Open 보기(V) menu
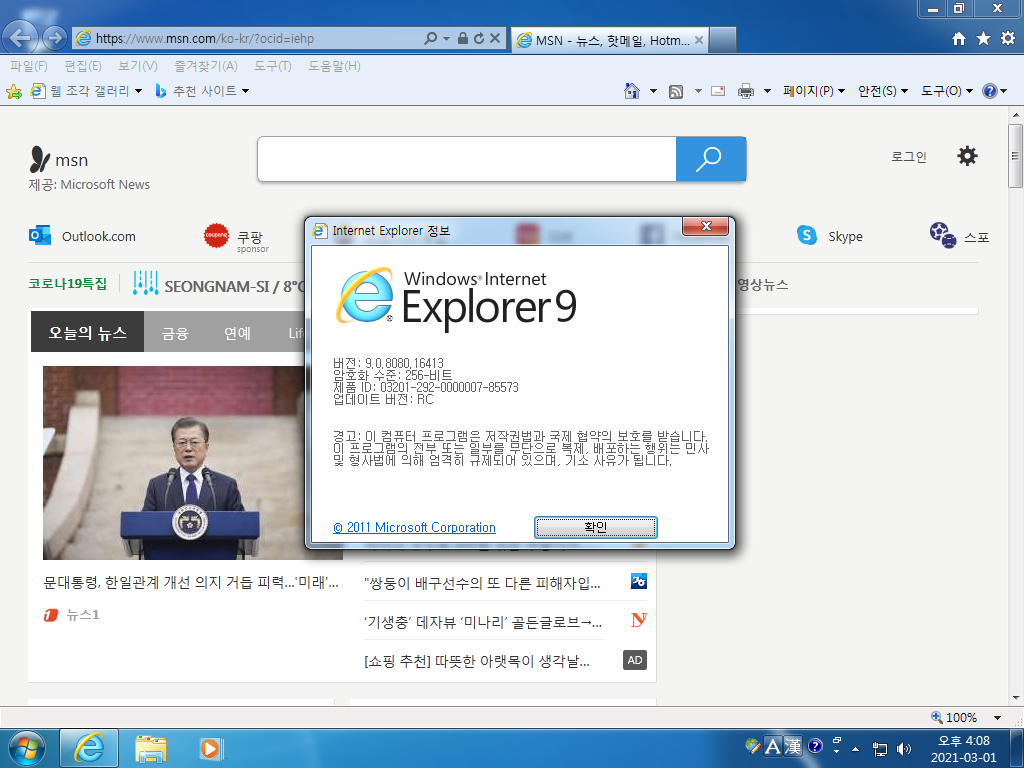1024x768 pixels. 138,66
